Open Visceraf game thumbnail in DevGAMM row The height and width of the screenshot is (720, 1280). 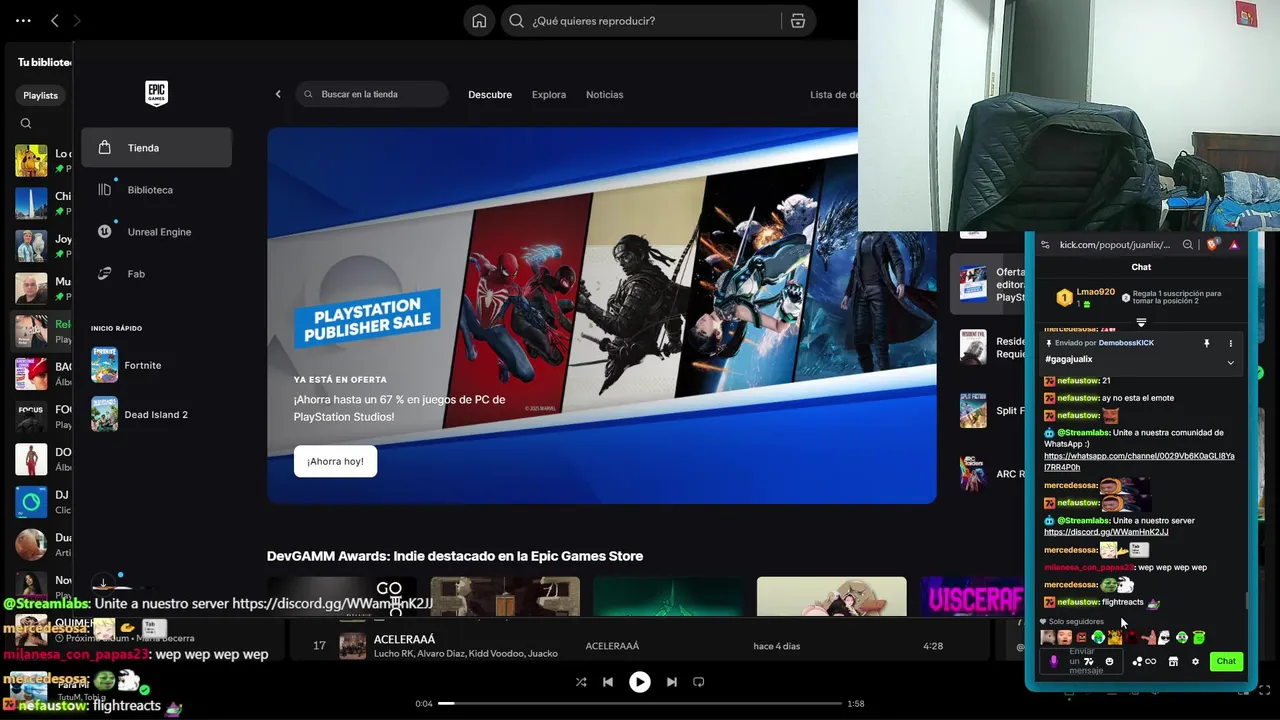point(972,597)
